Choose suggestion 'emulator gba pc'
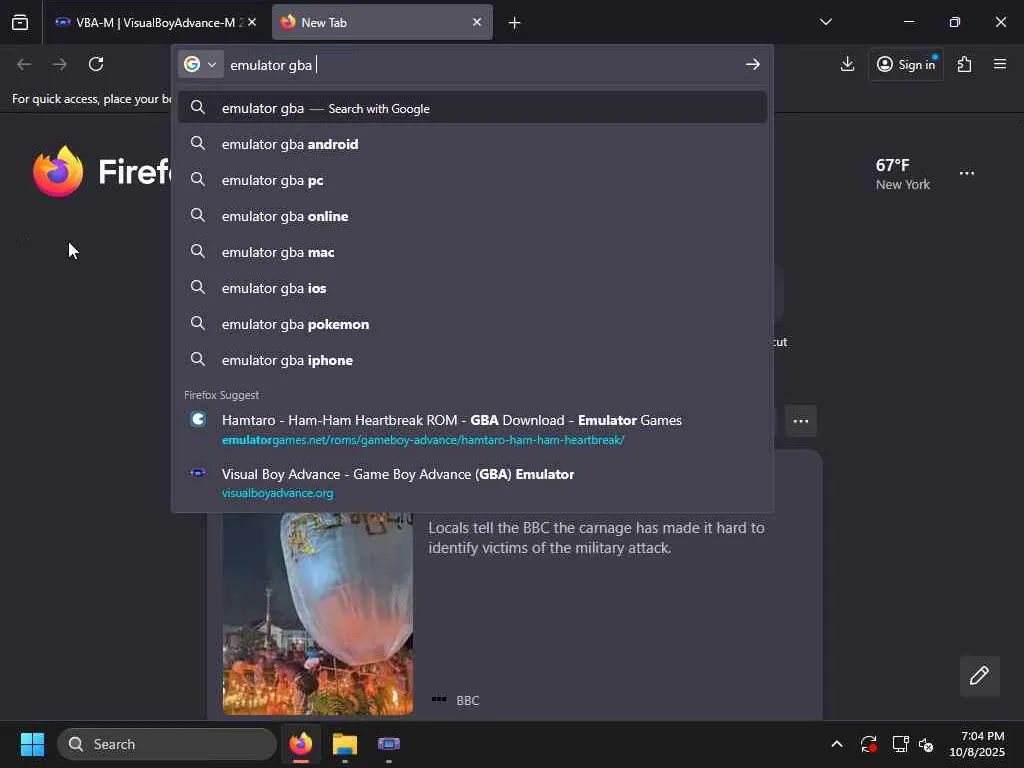This screenshot has width=1024, height=768. coord(472,180)
